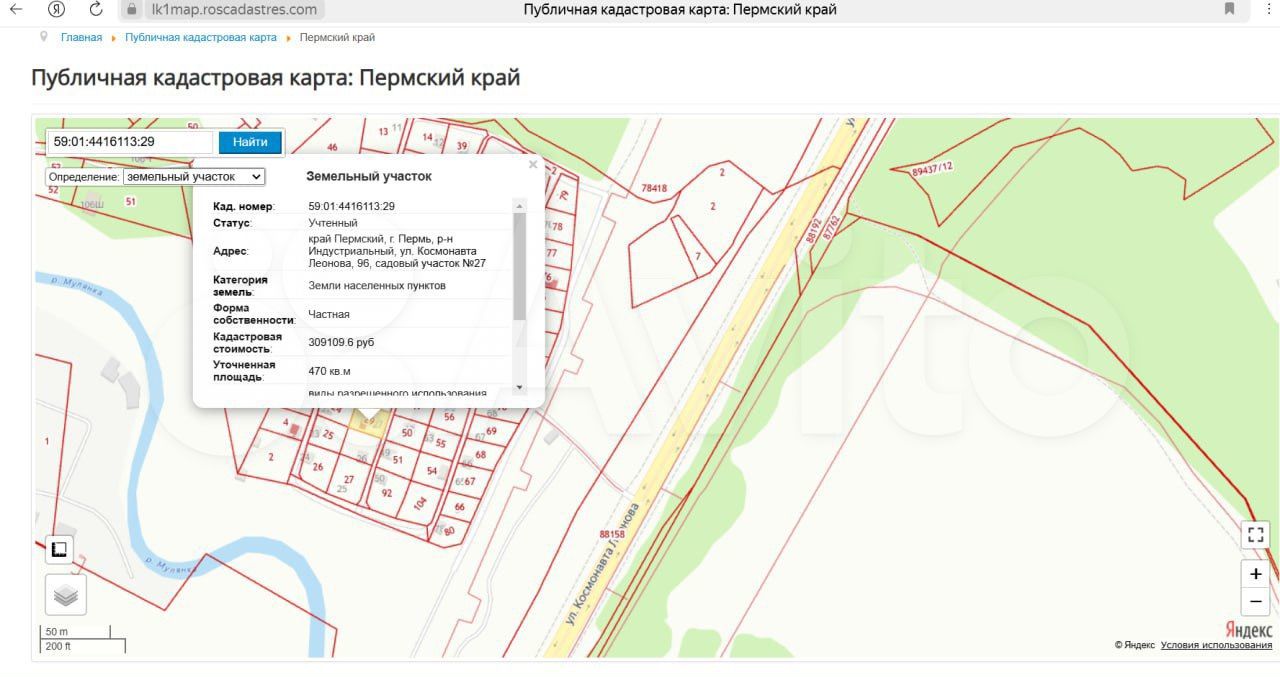Screen dimensions: 1280x677
Task: Click the 'Пермский край' breadcrumb text
Action: click(x=337, y=37)
